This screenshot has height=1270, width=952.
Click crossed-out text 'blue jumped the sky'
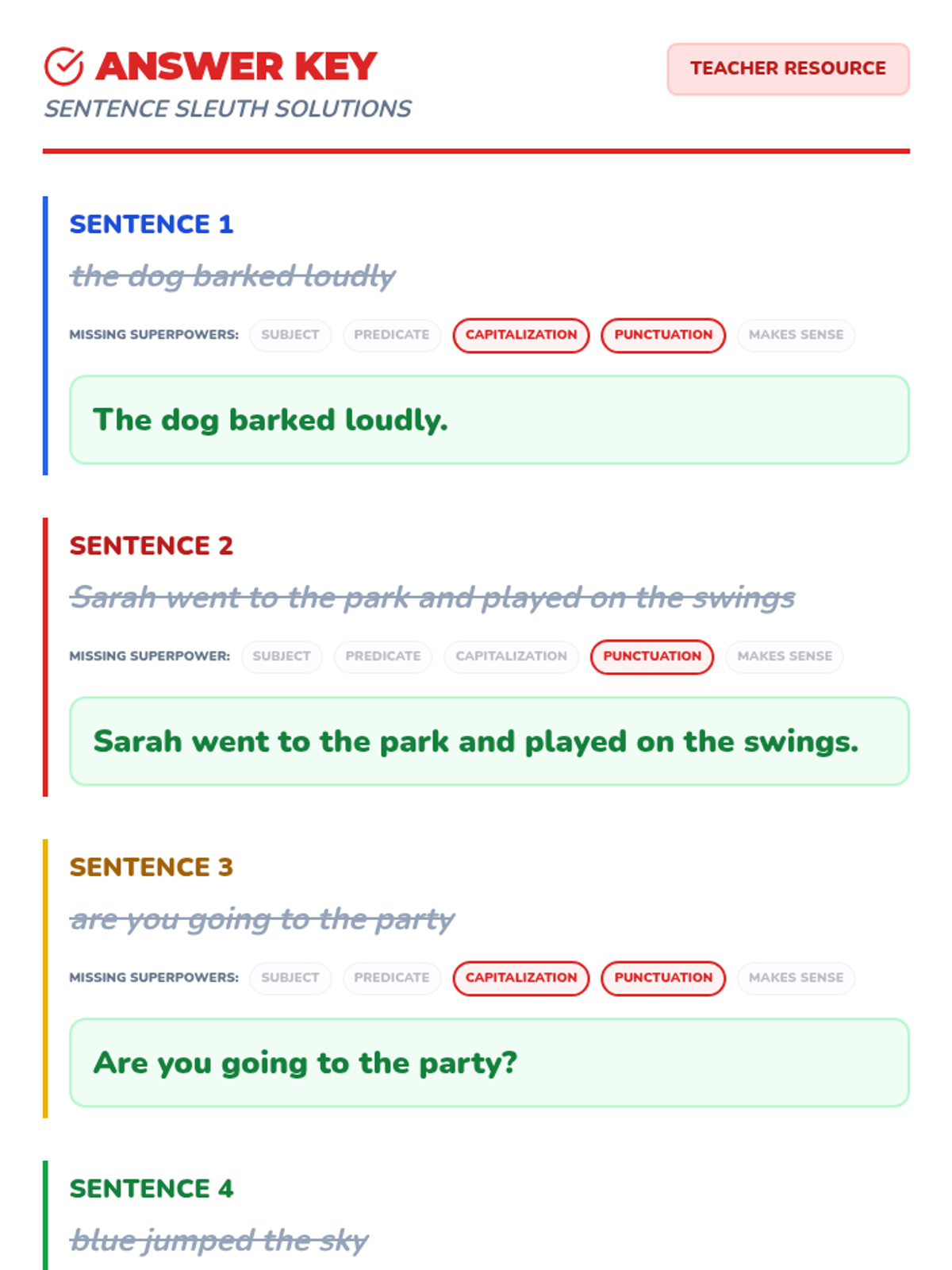tap(219, 1240)
